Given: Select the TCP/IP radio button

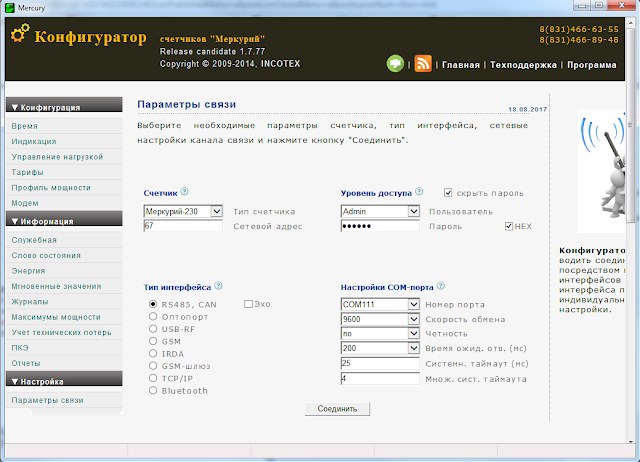Looking at the screenshot, I should click(x=153, y=378).
